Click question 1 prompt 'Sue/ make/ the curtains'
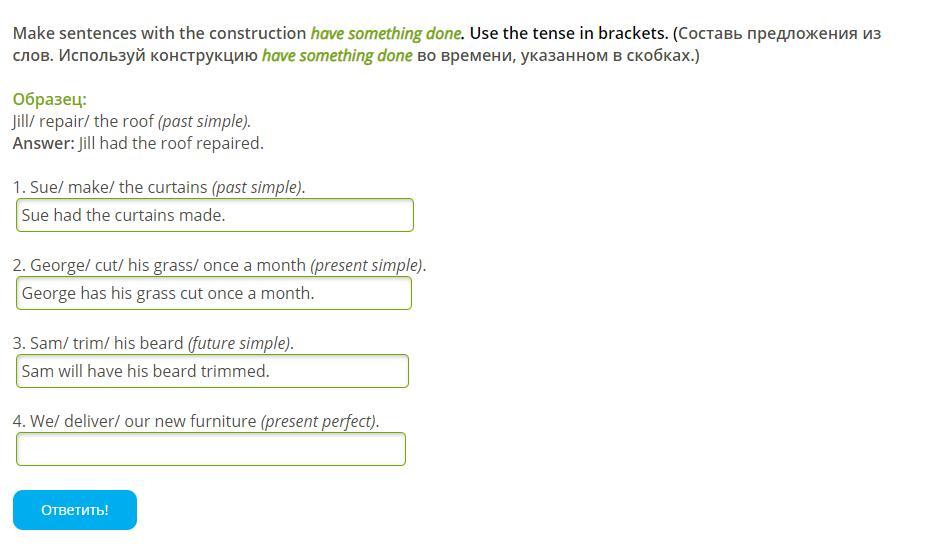The height and width of the screenshot is (557, 938). (x=119, y=187)
